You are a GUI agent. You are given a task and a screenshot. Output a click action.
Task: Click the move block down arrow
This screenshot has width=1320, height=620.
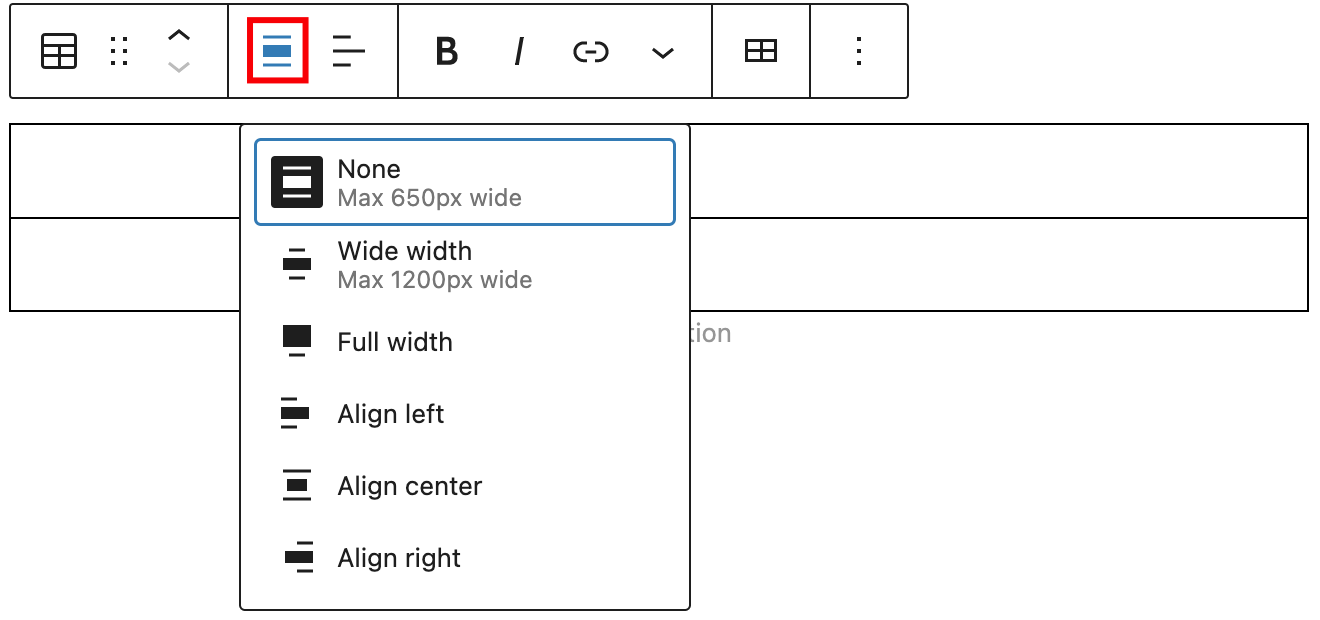coord(179,68)
